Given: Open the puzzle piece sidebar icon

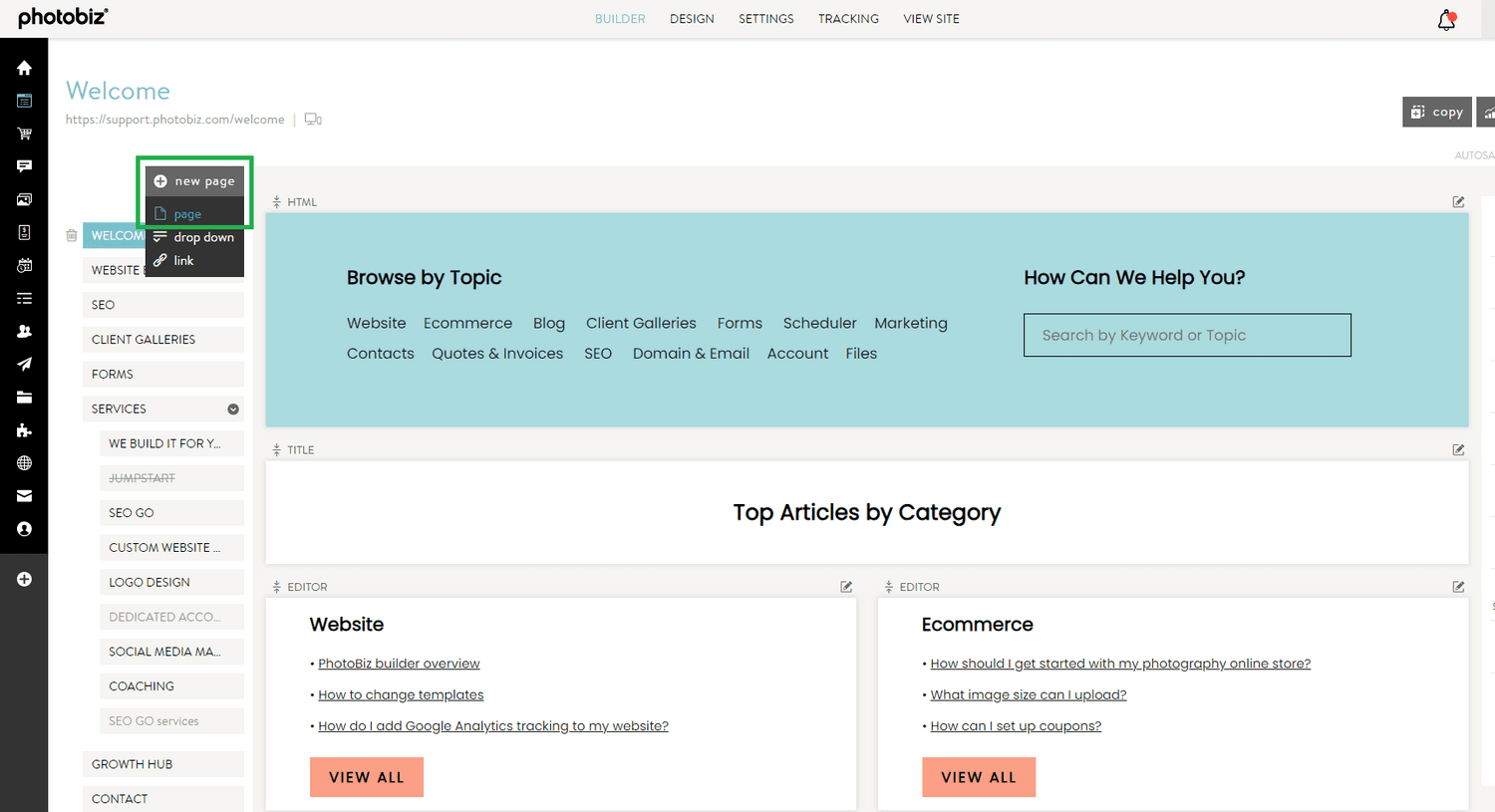Looking at the screenshot, I should pyautogui.click(x=24, y=430).
